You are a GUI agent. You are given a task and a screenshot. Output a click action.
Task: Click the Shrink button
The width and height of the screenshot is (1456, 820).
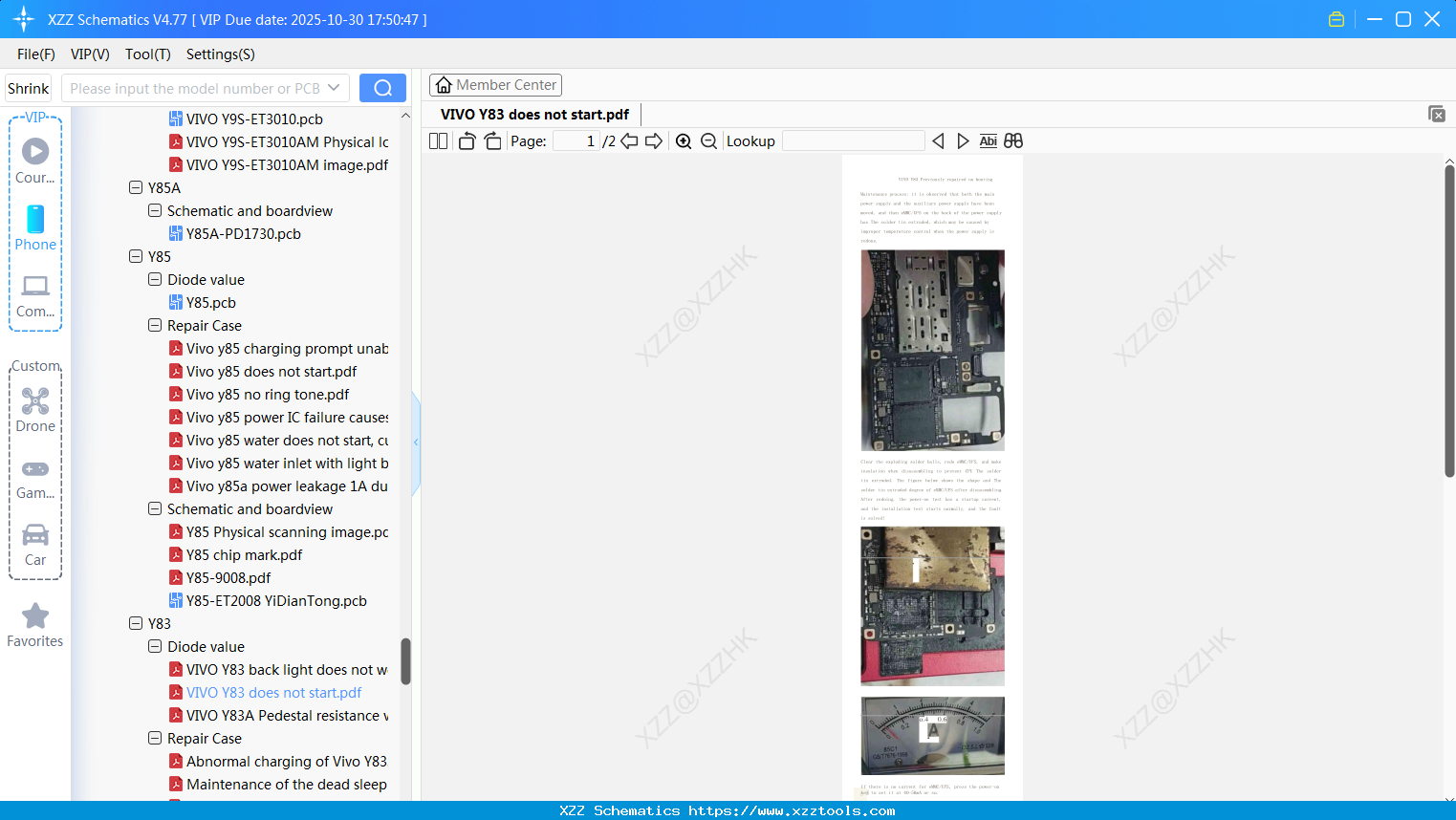click(x=29, y=88)
